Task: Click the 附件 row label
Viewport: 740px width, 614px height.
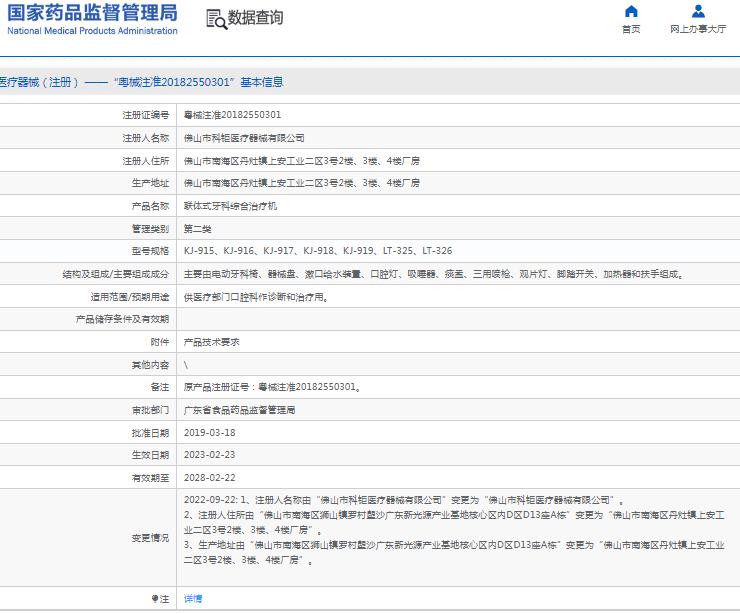Action: [160, 342]
